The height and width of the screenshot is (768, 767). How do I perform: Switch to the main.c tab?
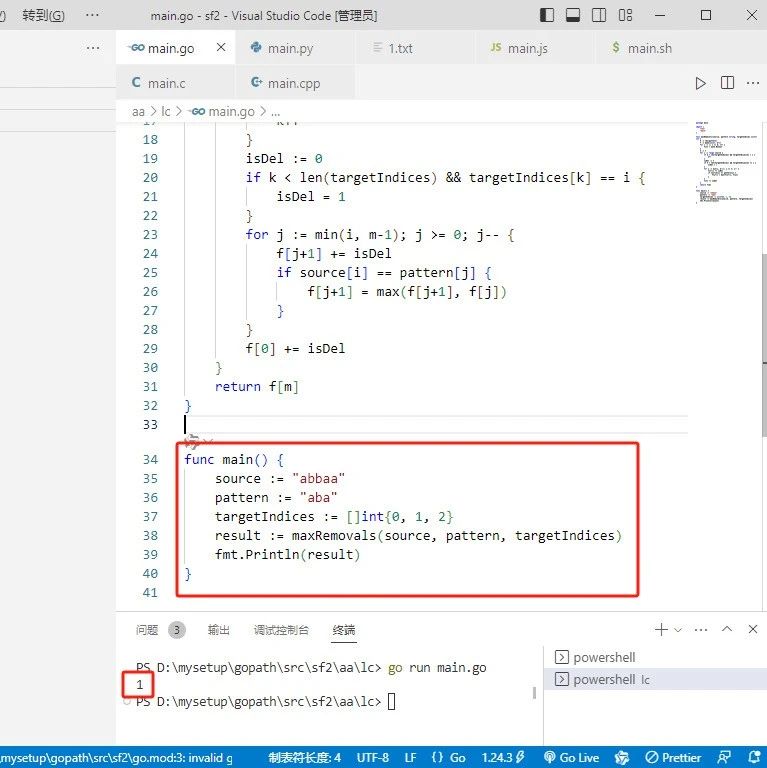point(175,83)
